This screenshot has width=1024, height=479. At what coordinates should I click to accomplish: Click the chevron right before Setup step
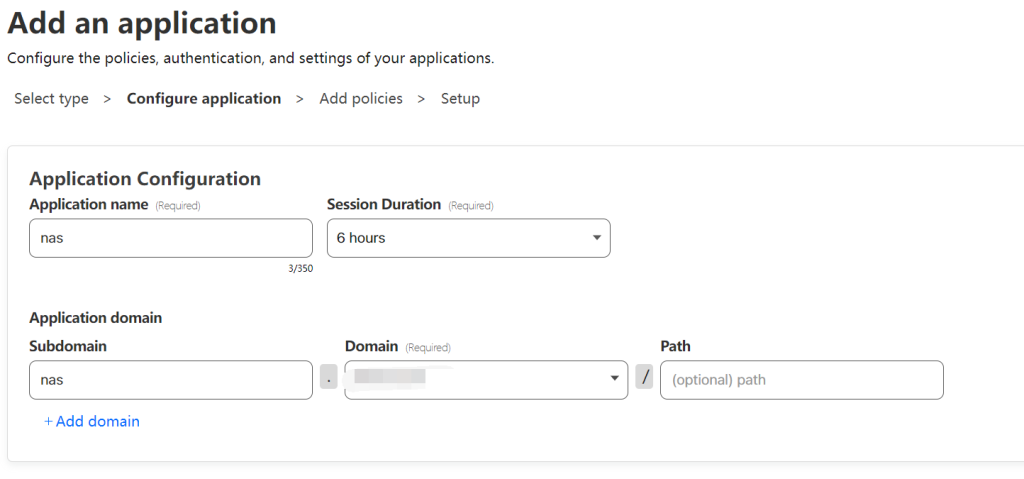tap(421, 99)
